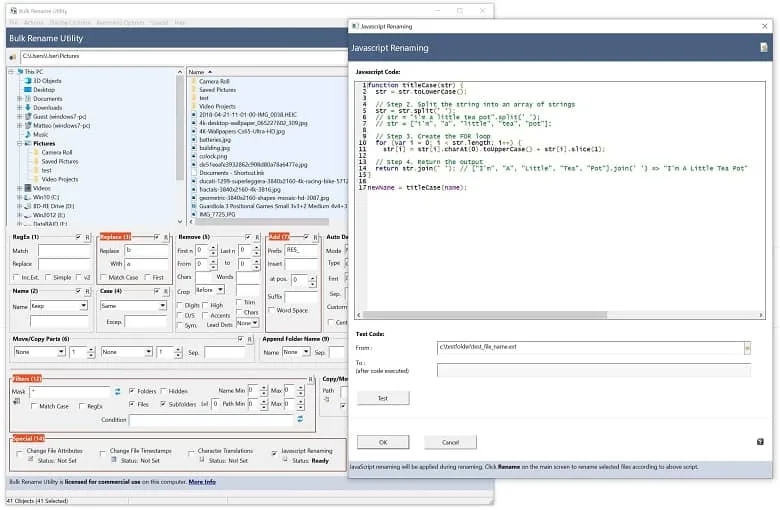780x510 pixels.
Task: Open the Display Options menu
Action: 70,22
